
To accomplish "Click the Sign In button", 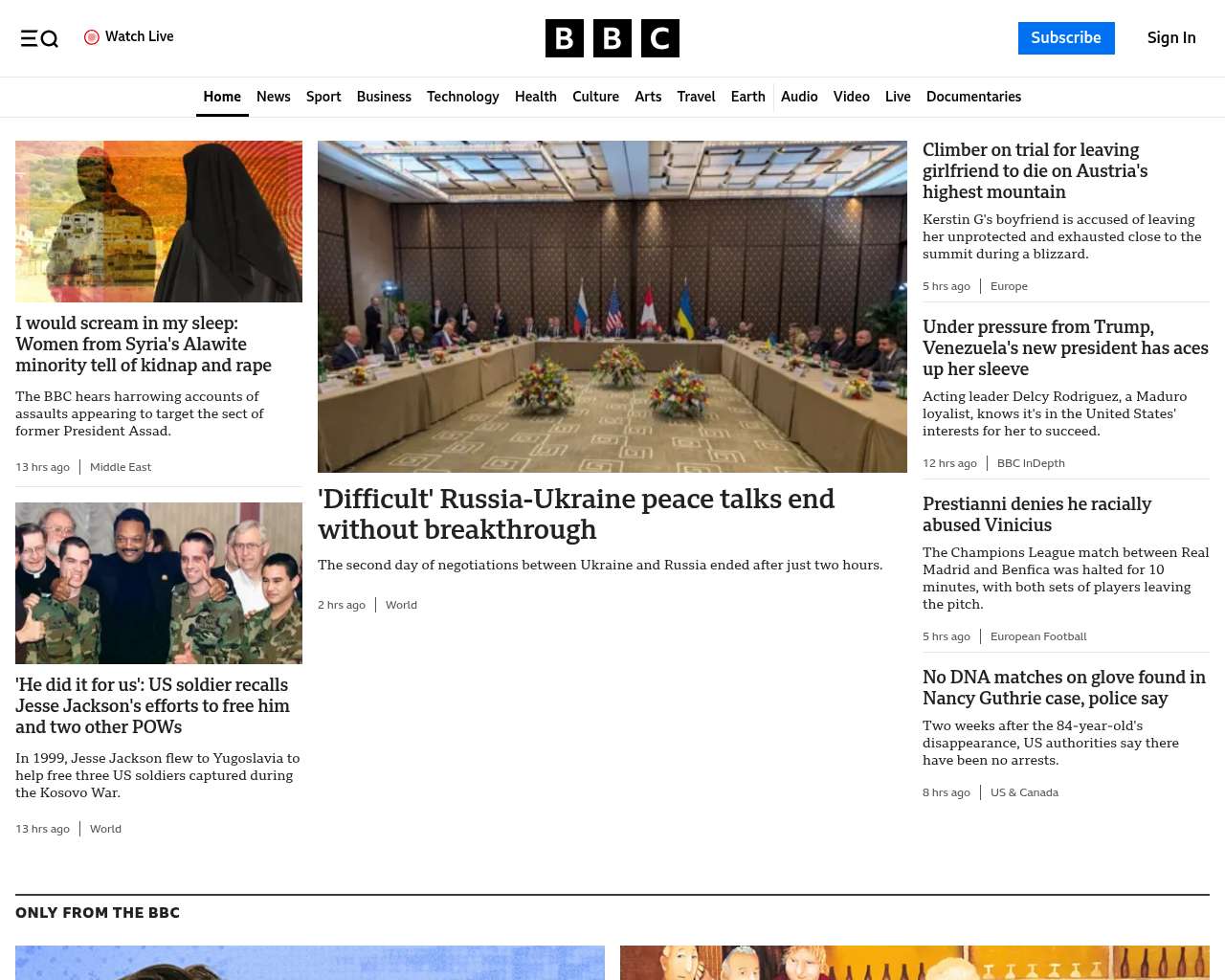I will [1170, 38].
